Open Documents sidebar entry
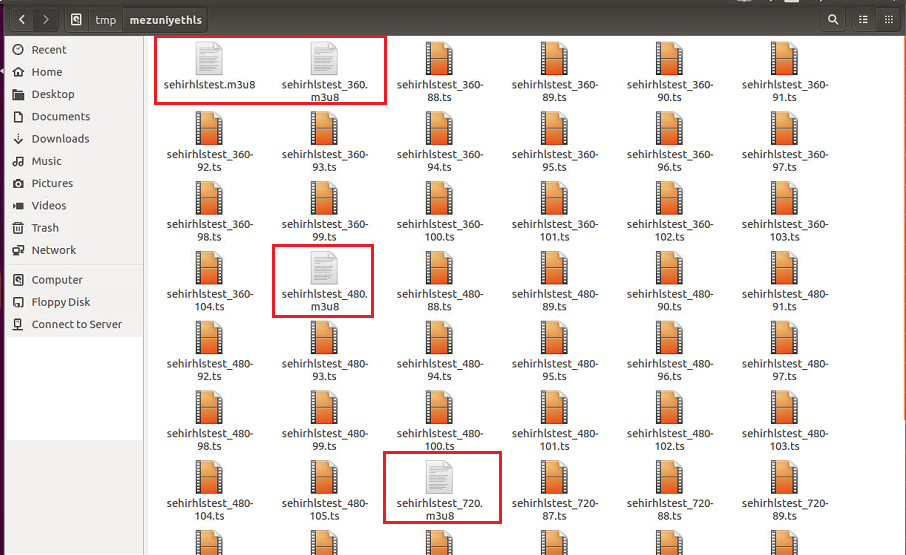The height and width of the screenshot is (555, 906). pos(74,116)
